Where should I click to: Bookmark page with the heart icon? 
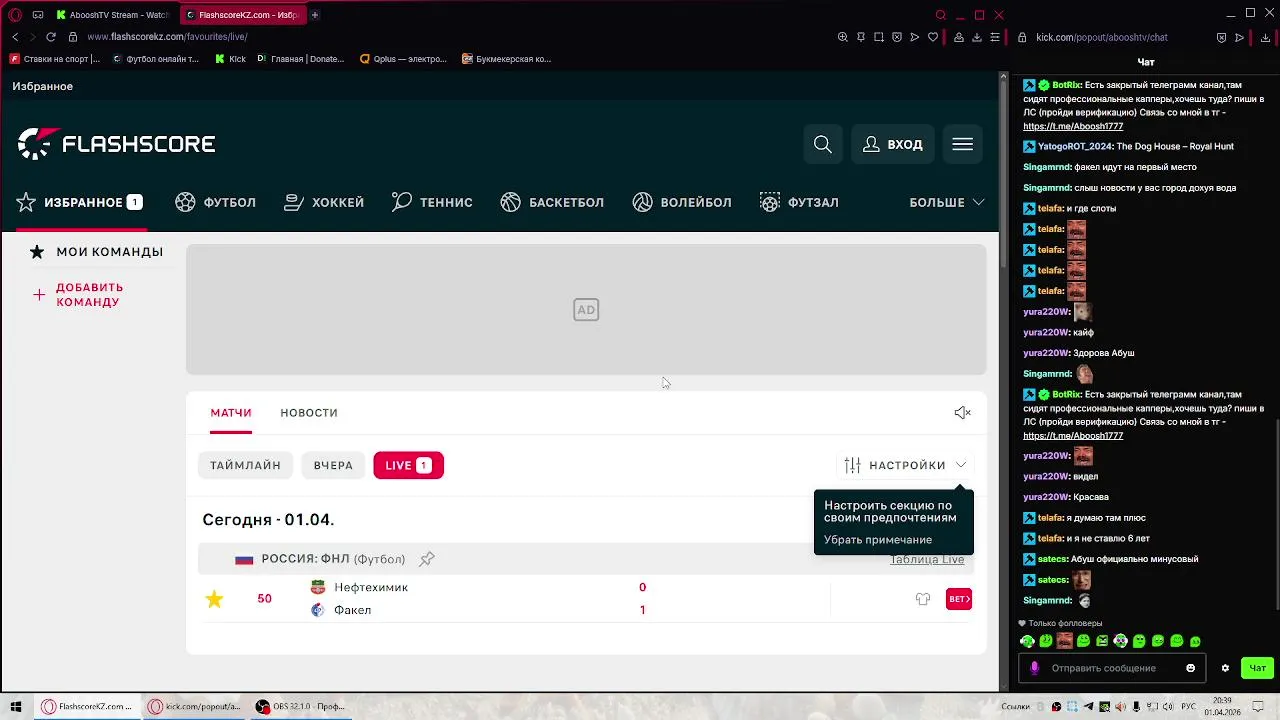[x=933, y=37]
